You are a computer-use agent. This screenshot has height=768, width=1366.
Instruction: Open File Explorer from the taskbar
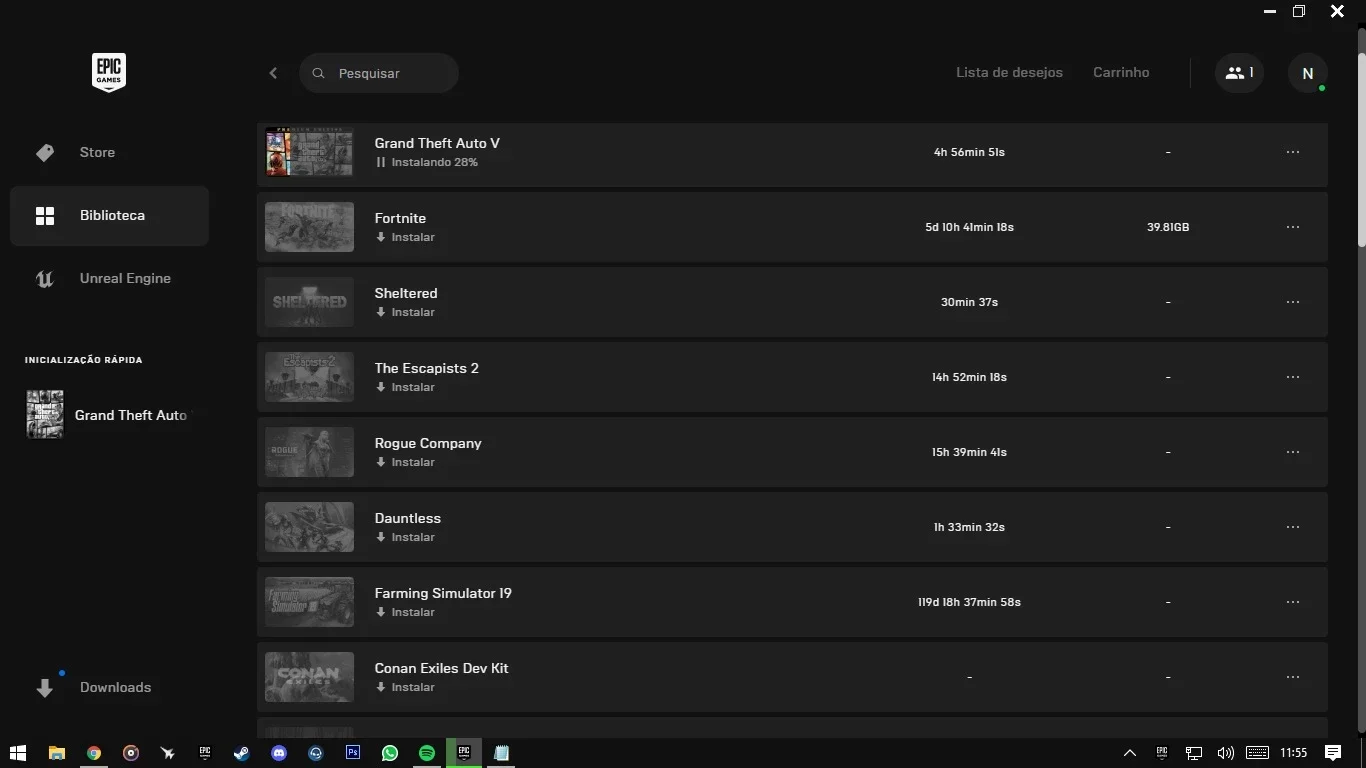pyautogui.click(x=57, y=753)
